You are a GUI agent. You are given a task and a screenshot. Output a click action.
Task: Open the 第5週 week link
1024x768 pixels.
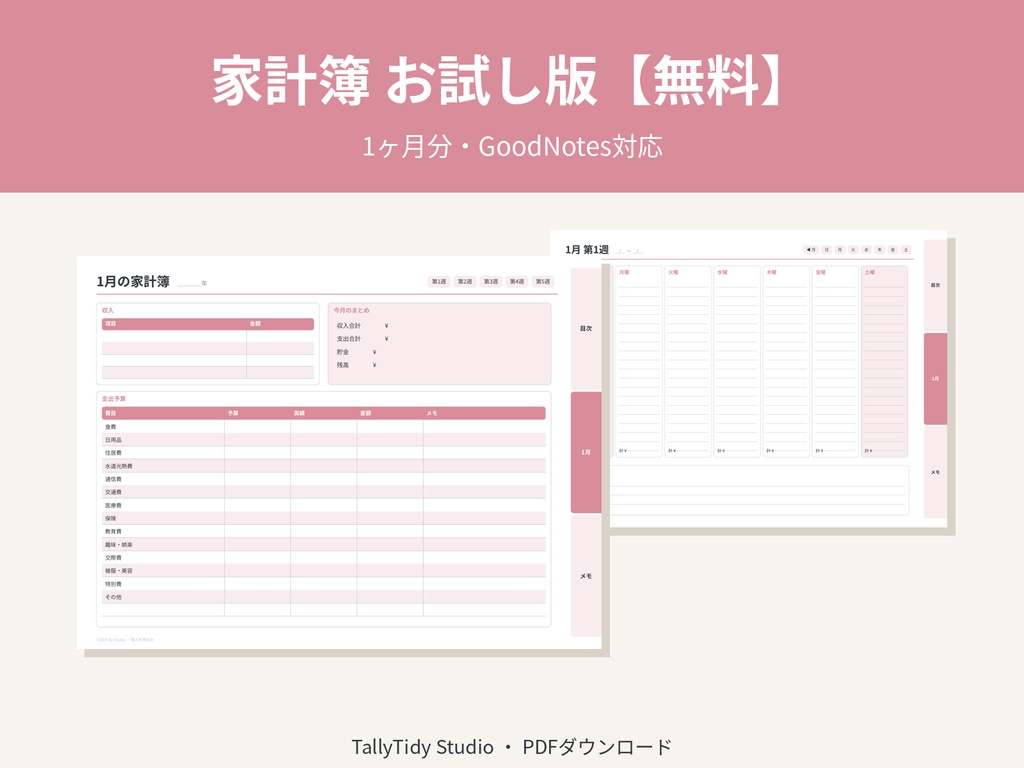tap(543, 281)
